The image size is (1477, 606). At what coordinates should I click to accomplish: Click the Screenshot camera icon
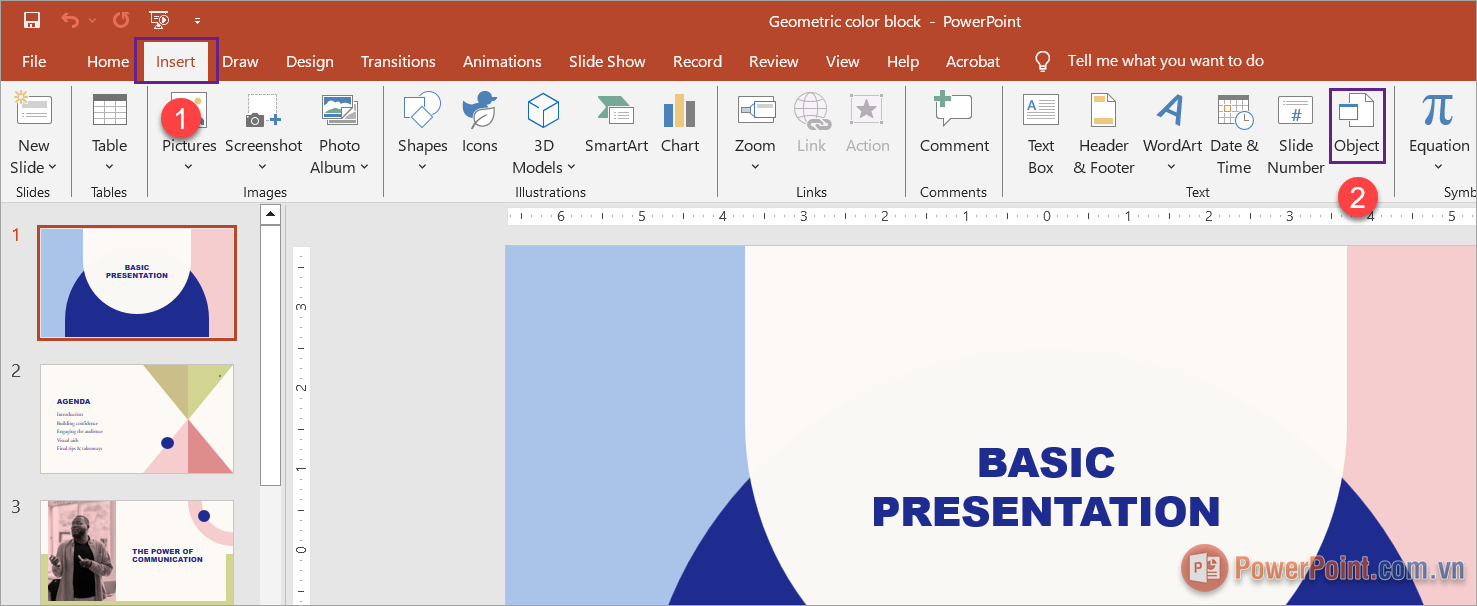pyautogui.click(x=264, y=110)
